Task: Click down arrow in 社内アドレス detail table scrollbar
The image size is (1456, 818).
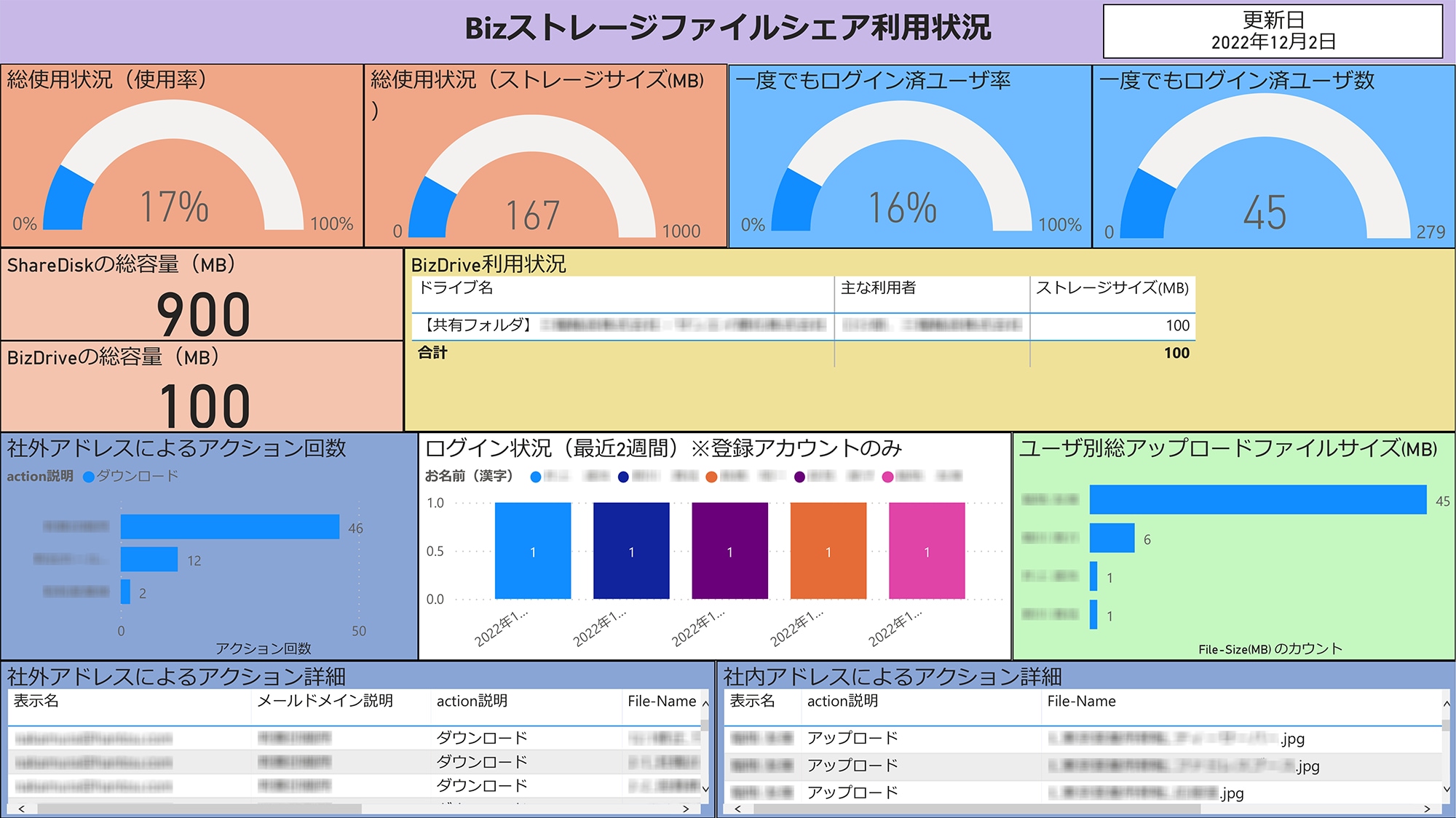Action: click(1446, 788)
